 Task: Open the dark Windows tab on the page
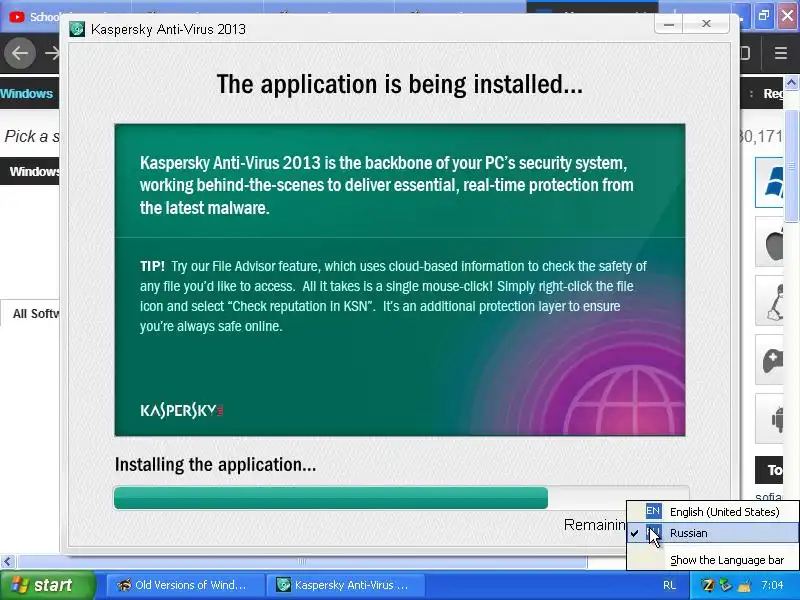coord(32,171)
